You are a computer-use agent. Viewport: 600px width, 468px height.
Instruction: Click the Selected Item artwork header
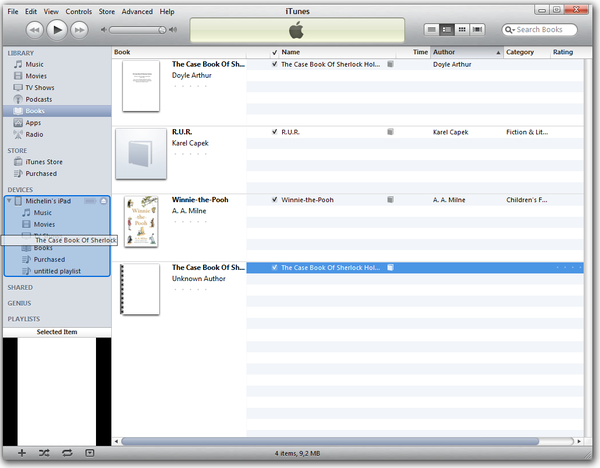click(x=57, y=332)
